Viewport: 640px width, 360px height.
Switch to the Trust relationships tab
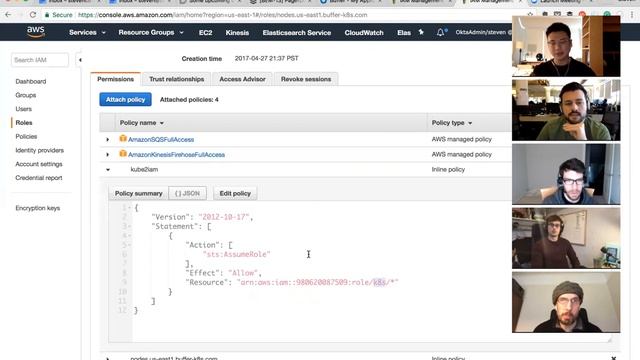click(x=176, y=79)
